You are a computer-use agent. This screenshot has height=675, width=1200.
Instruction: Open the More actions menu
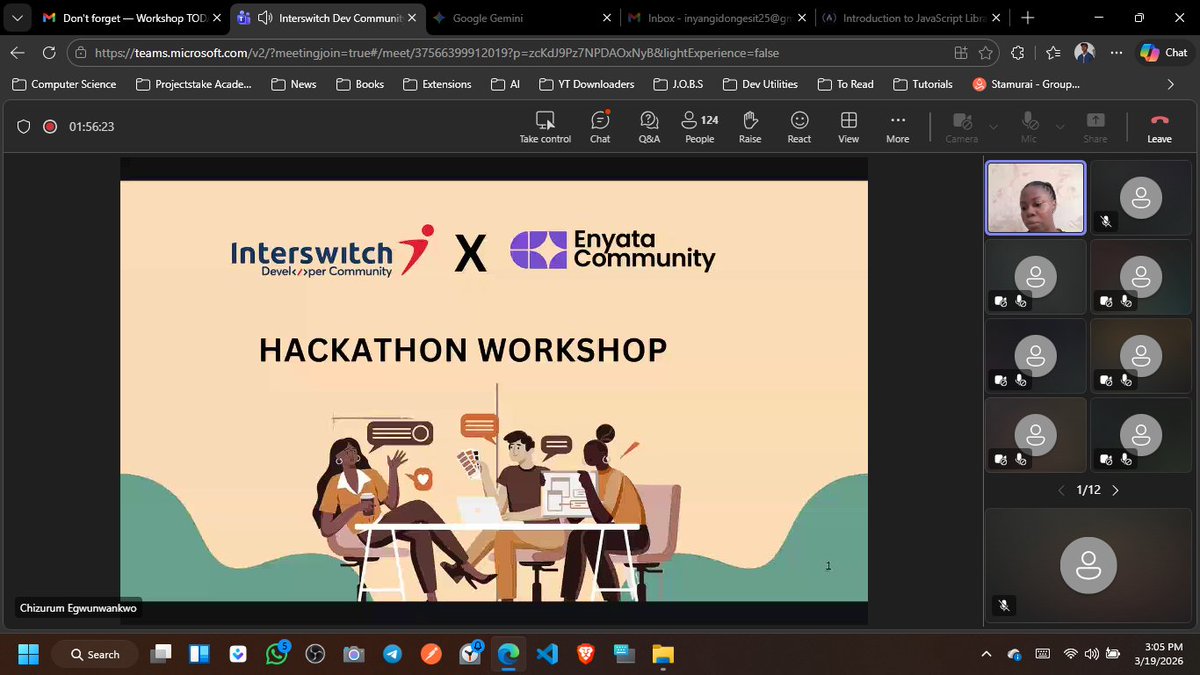[897, 127]
